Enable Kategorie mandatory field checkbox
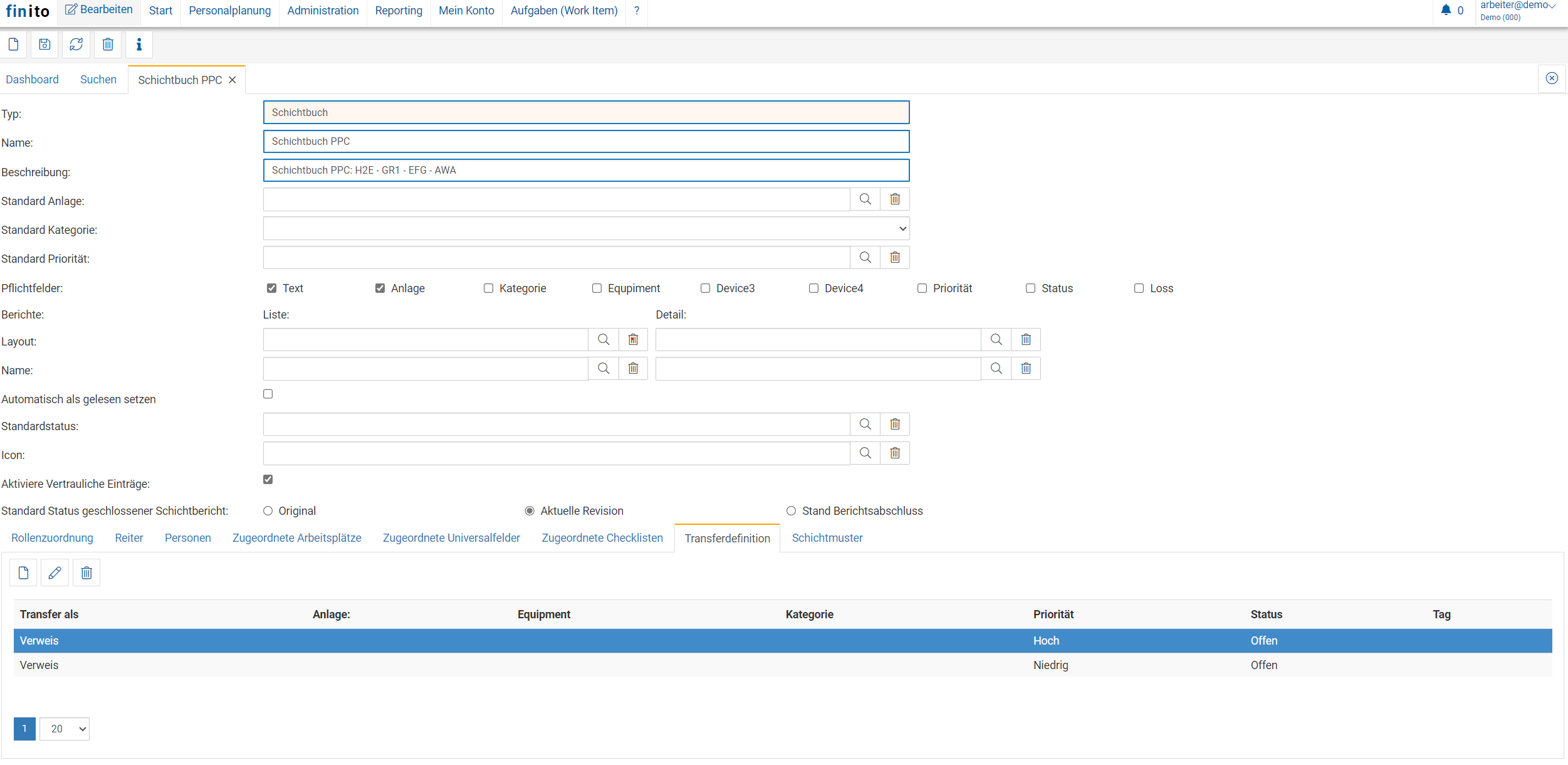 (x=488, y=288)
